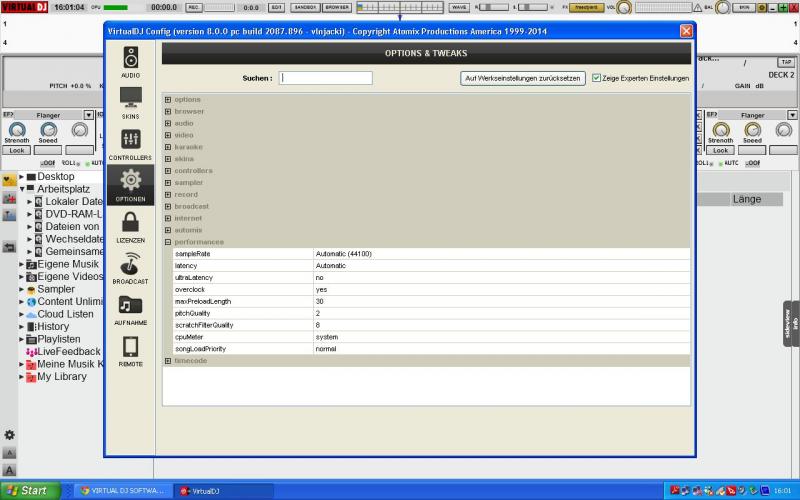Viewport: 800px width, 500px height.
Task: Click the Eigene Videos folder icon
Action: tap(31, 277)
